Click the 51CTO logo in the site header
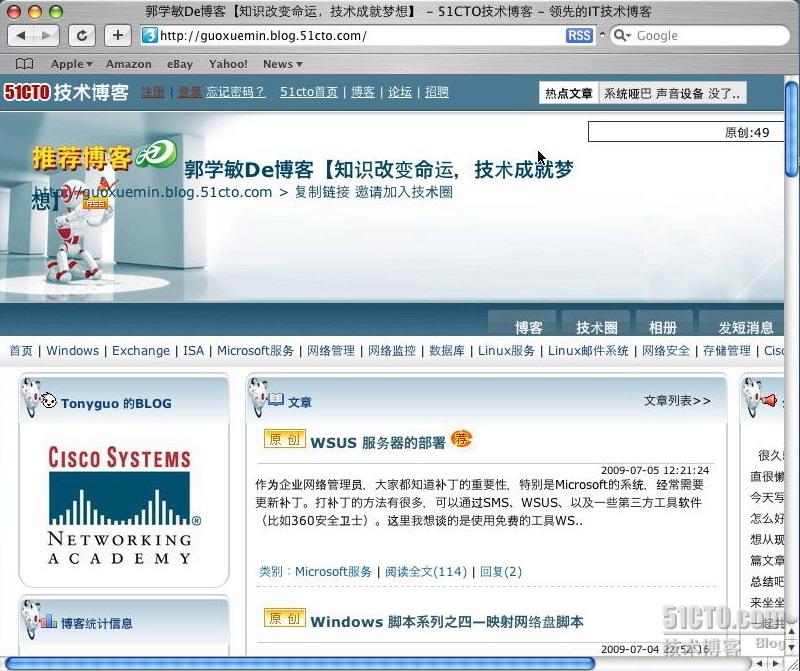 click(66, 92)
